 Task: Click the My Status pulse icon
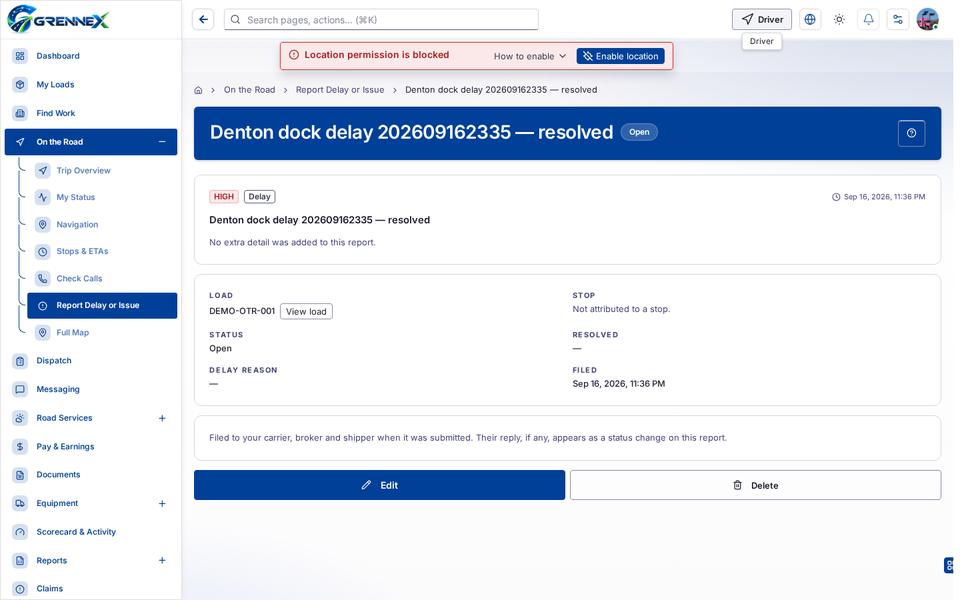point(43,197)
